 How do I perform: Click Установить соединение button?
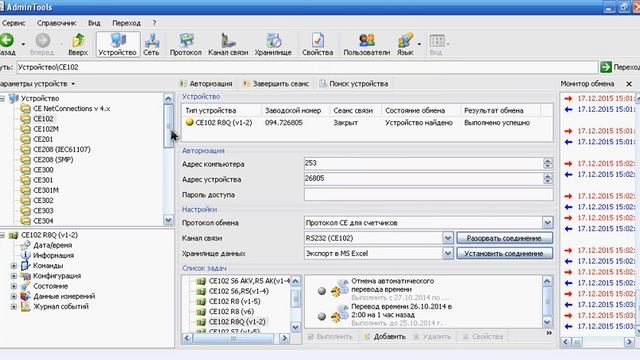click(504, 253)
